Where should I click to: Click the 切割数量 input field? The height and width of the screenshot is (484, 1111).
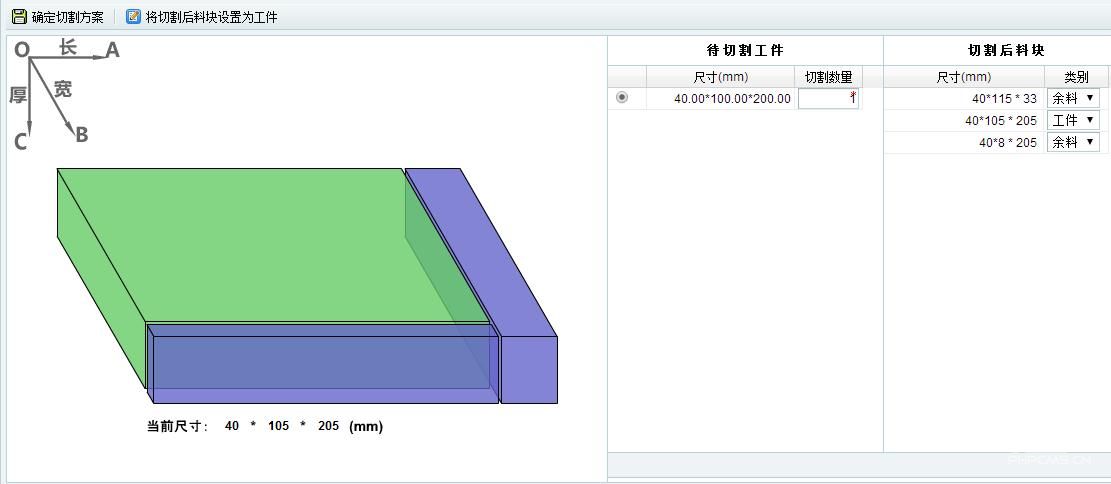click(828, 99)
